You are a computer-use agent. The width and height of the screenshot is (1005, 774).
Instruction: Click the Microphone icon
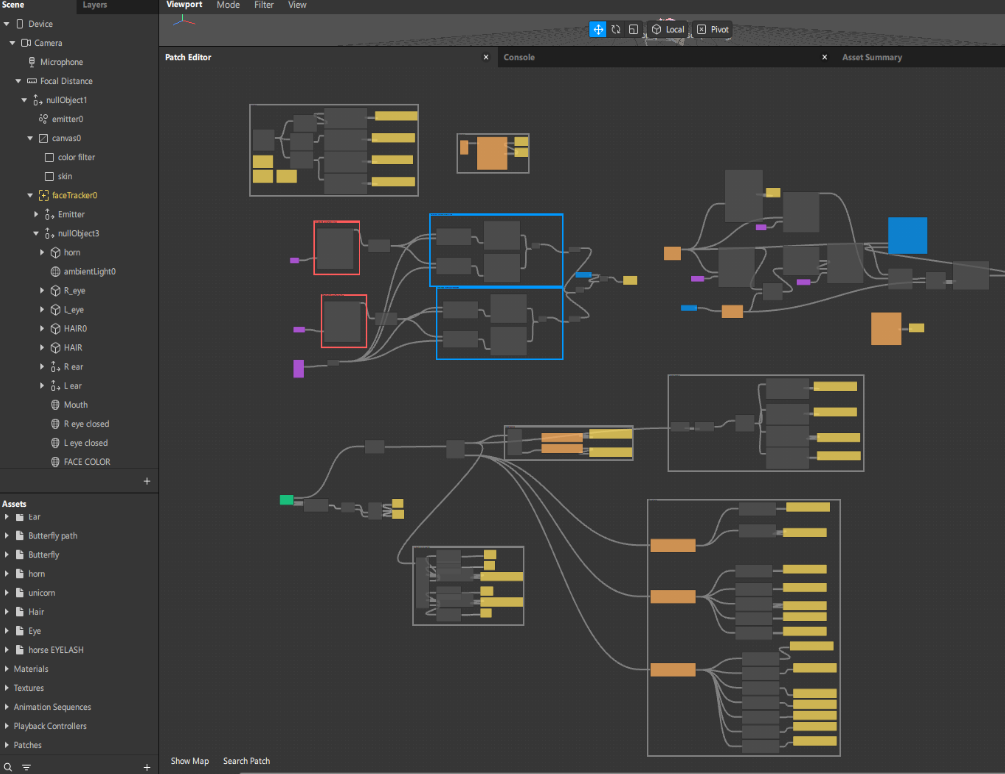(32, 62)
